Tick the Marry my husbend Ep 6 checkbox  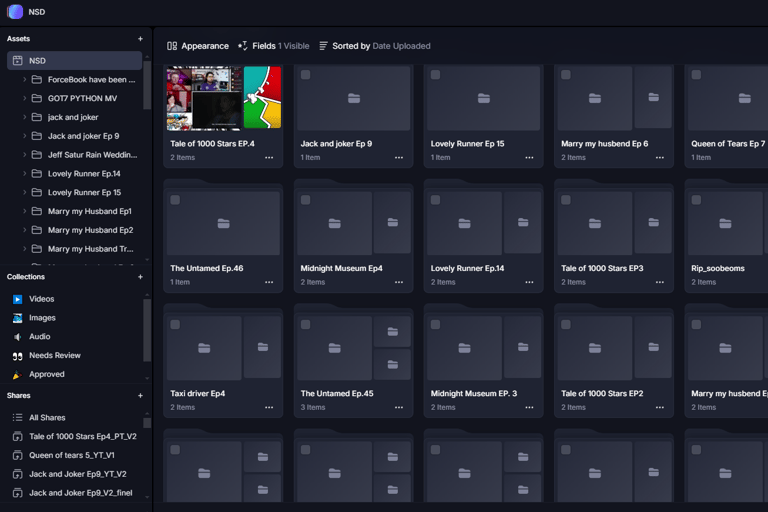point(566,75)
